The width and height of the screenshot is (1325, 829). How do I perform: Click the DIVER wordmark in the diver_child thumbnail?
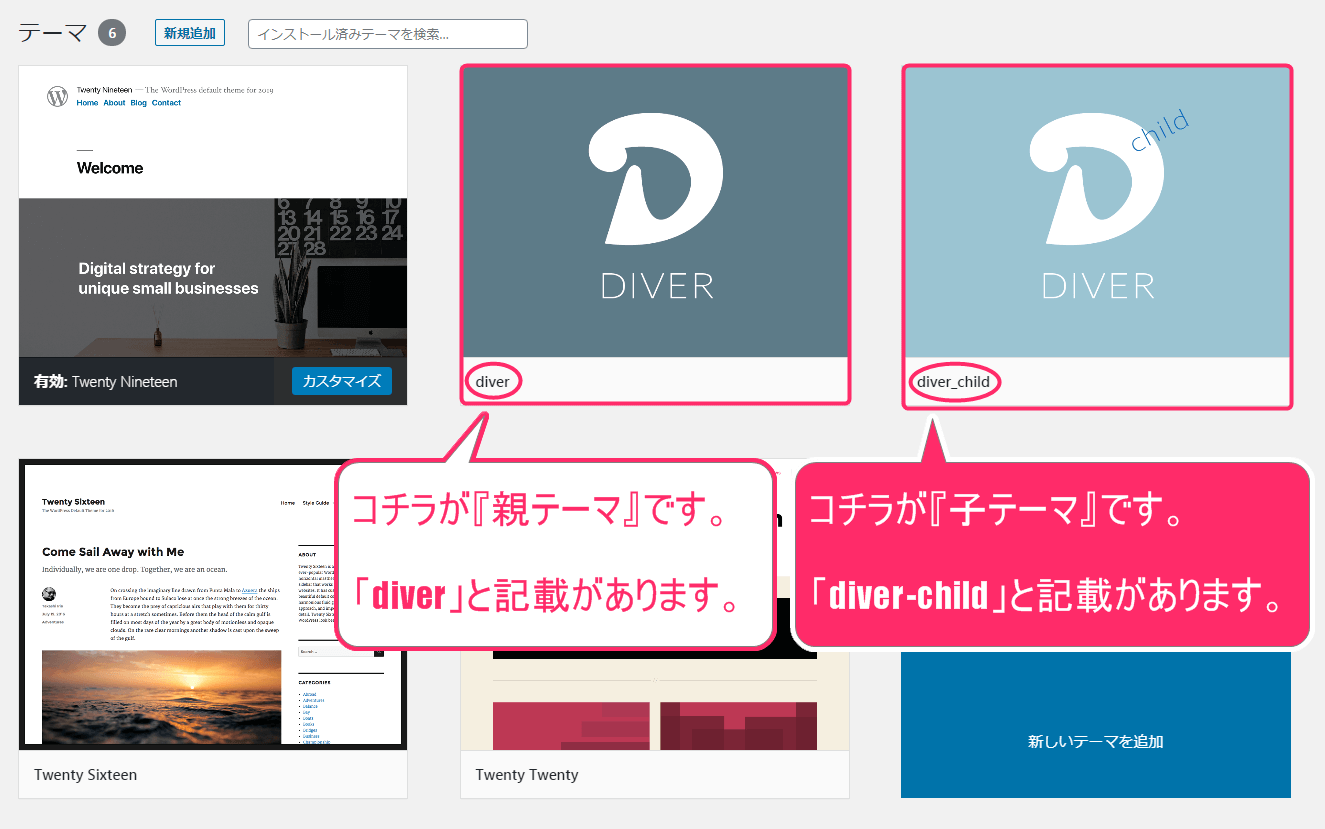pyautogui.click(x=1097, y=286)
